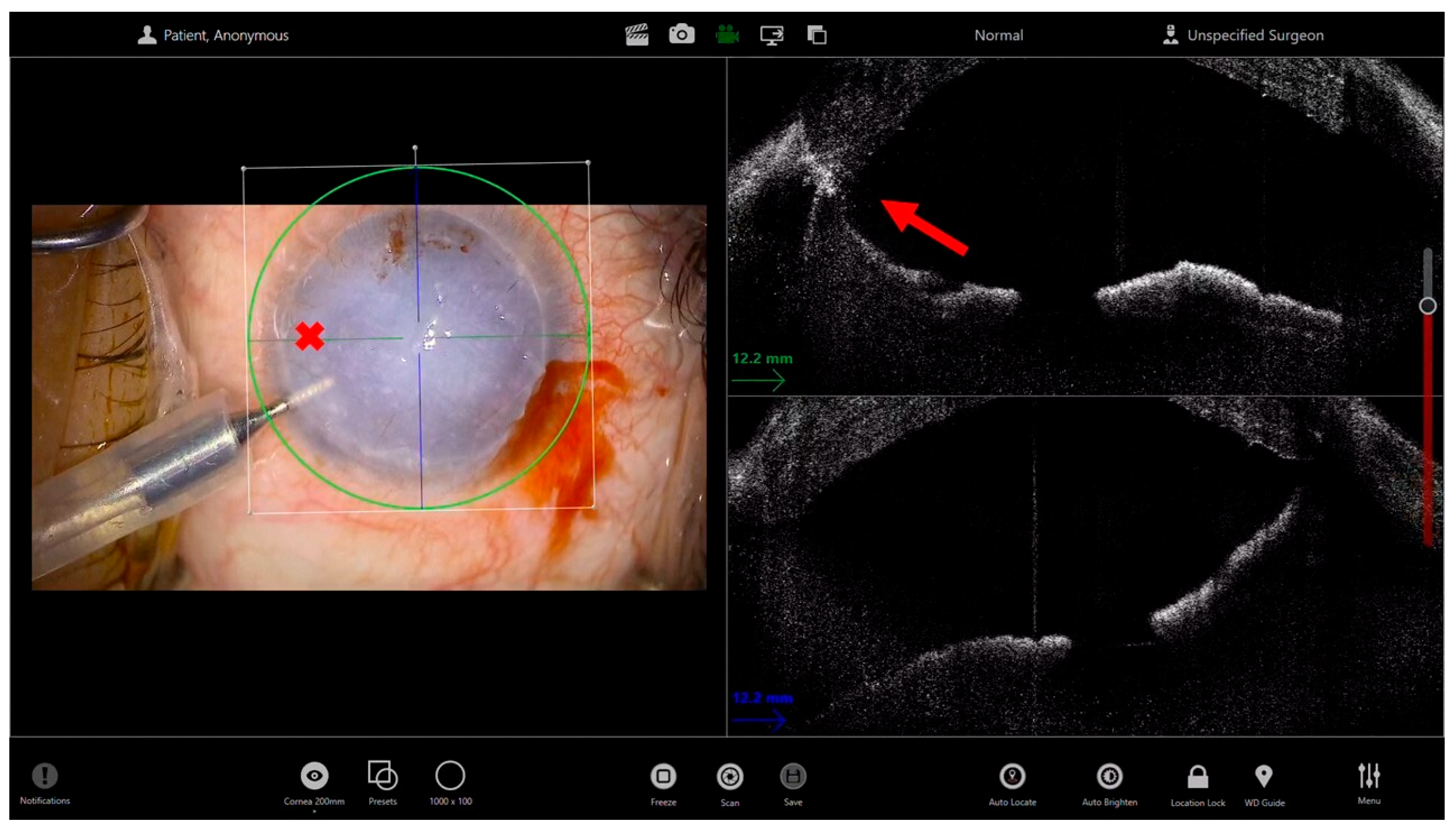Click the vertical red depth slider handle
Image resolution: width=1456 pixels, height=830 pixels.
coord(1428,306)
